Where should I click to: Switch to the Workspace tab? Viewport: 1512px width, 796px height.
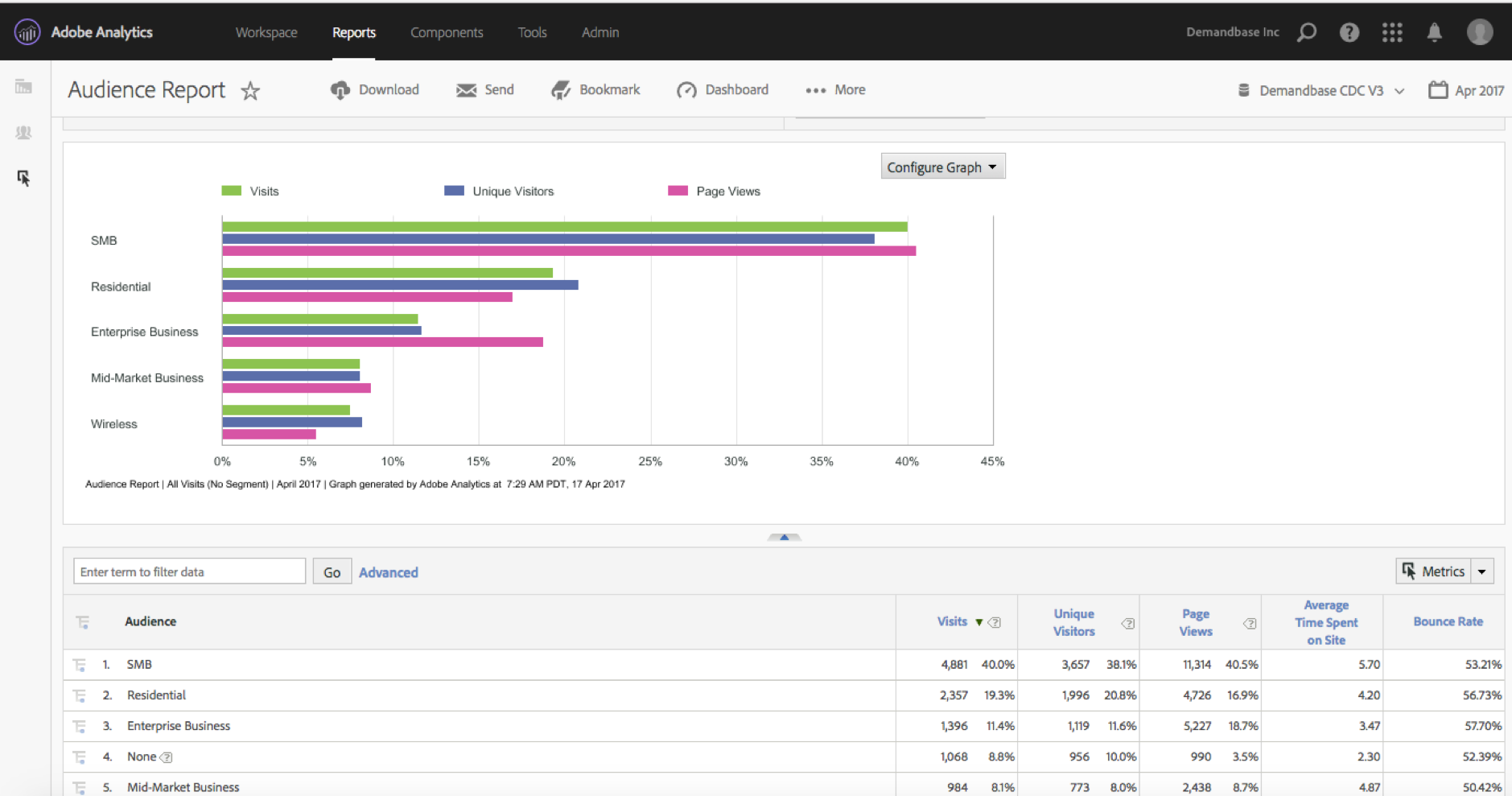(266, 32)
